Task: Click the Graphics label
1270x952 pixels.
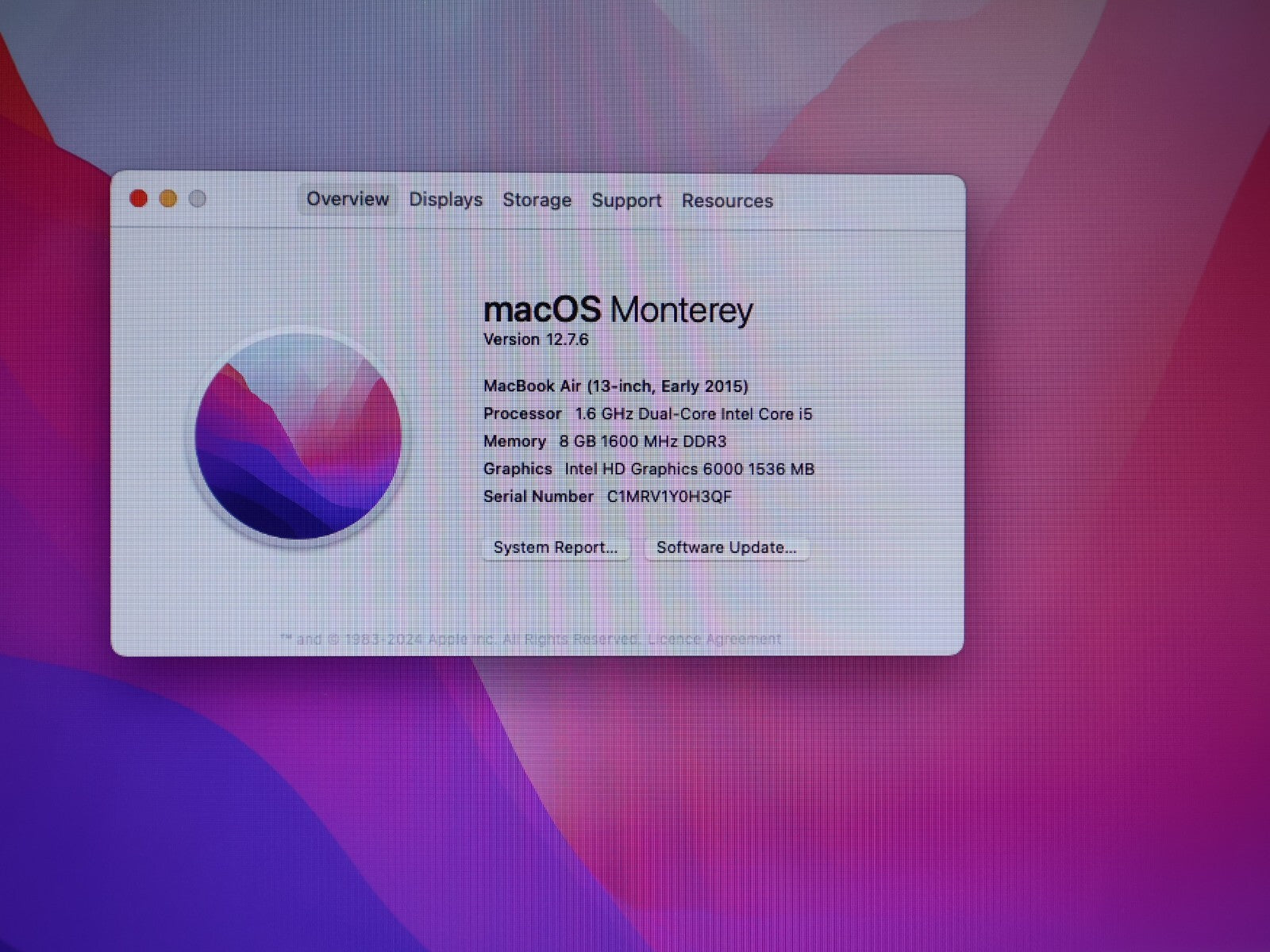Action: tap(518, 469)
